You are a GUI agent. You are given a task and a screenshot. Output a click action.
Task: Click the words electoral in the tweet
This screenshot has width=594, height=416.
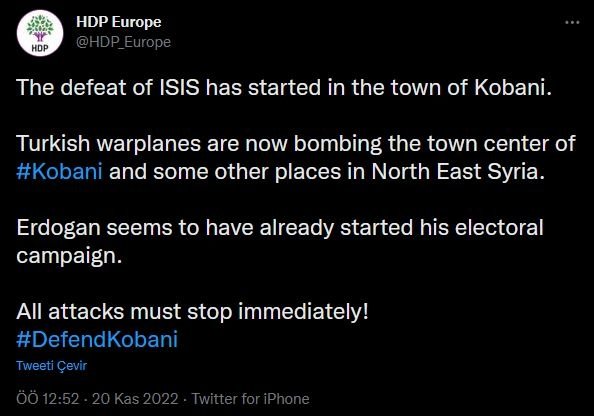(x=499, y=228)
